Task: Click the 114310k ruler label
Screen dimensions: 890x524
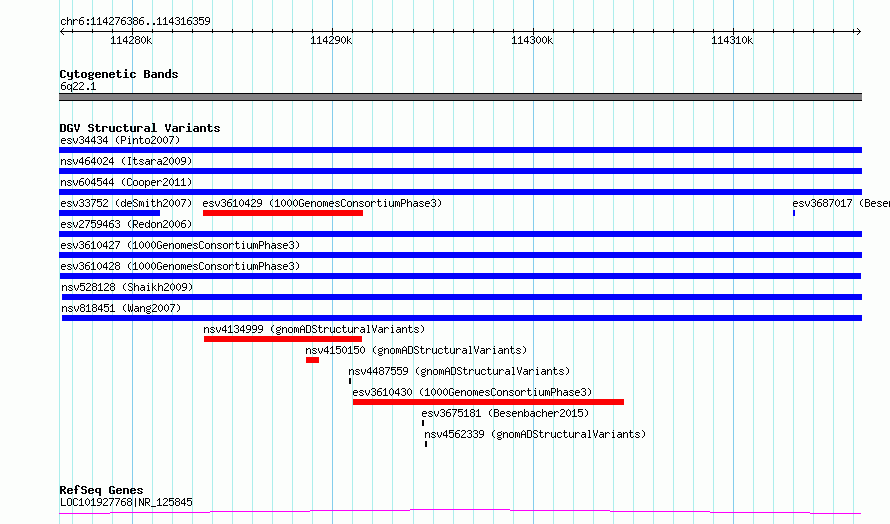Action: pos(732,40)
